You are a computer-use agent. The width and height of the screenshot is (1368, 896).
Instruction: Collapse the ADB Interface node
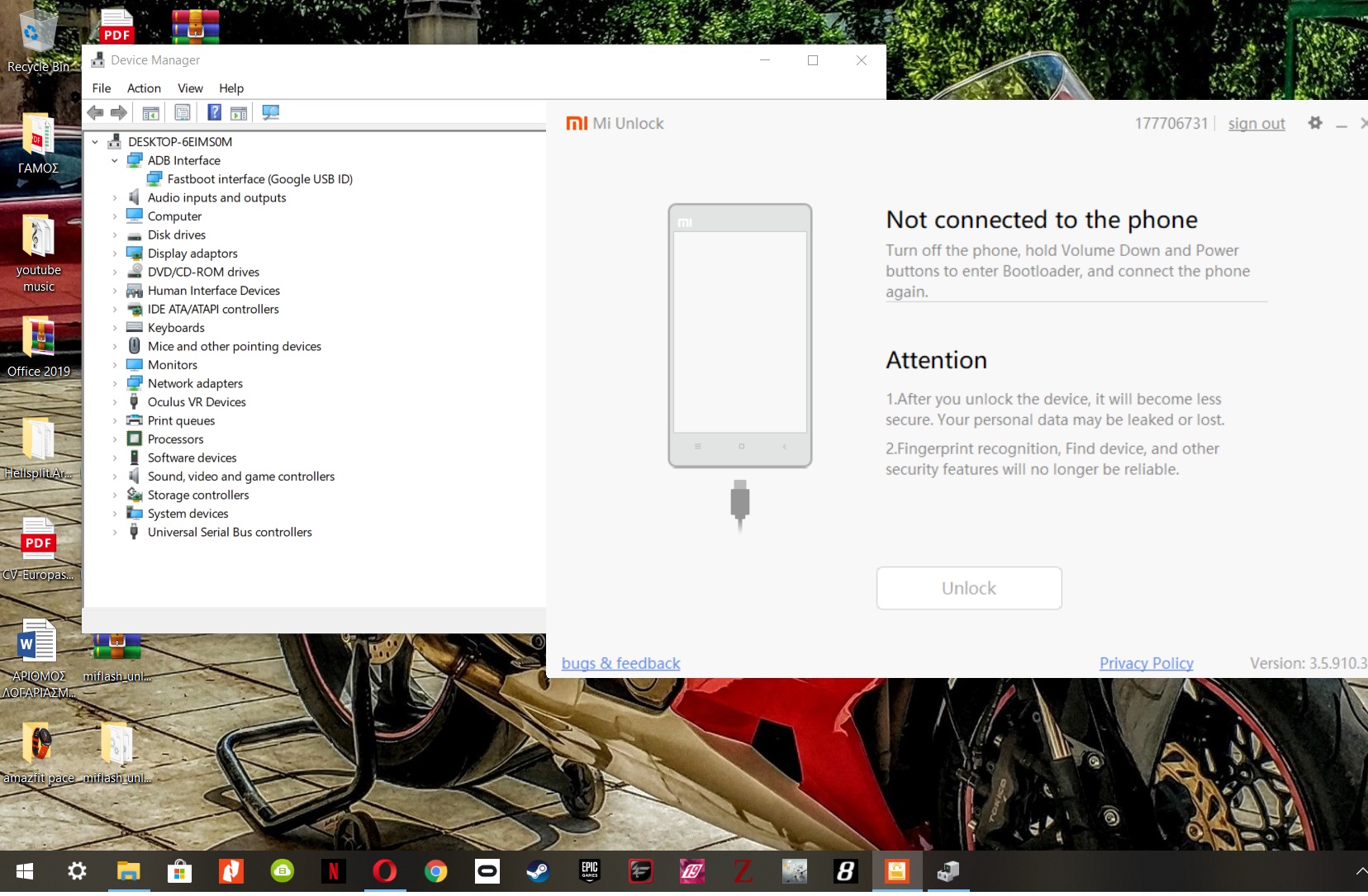[115, 161]
